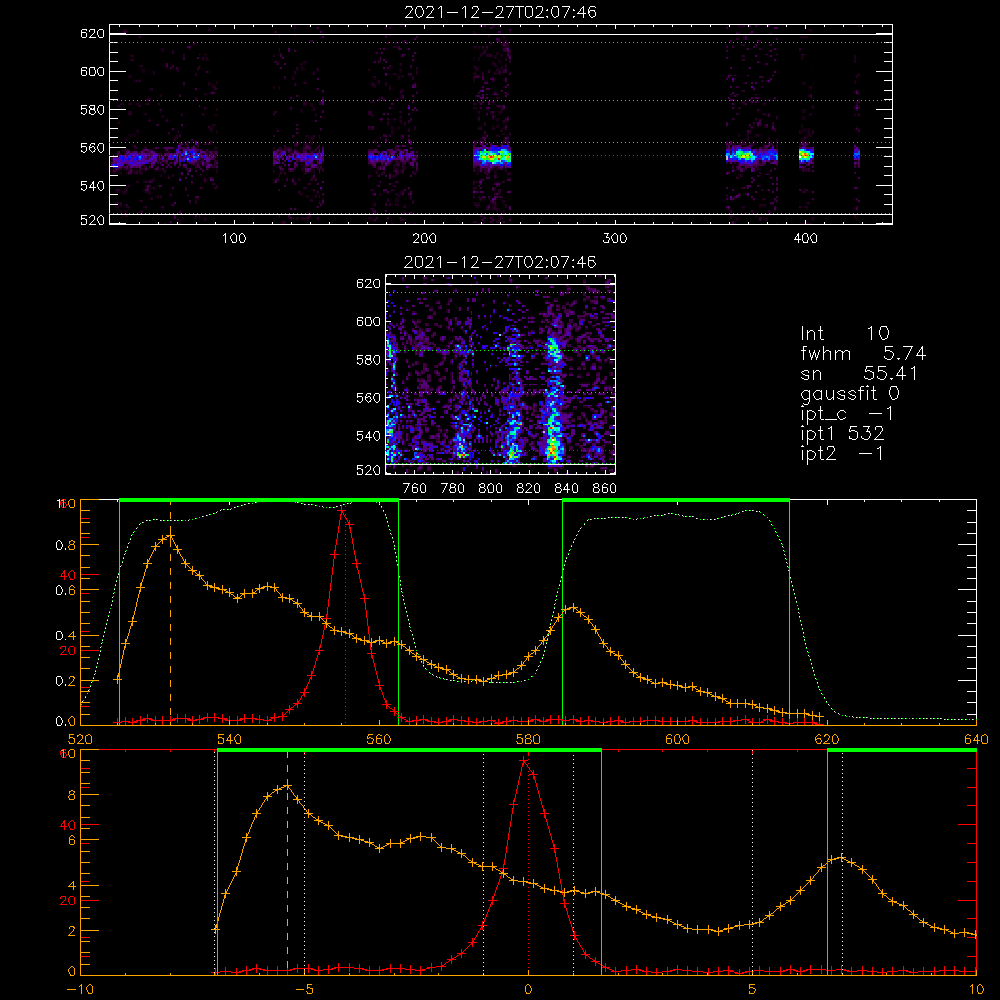Click x-axis label -10 on bottom plot
Screen dimensions: 1000x1000
(80, 989)
